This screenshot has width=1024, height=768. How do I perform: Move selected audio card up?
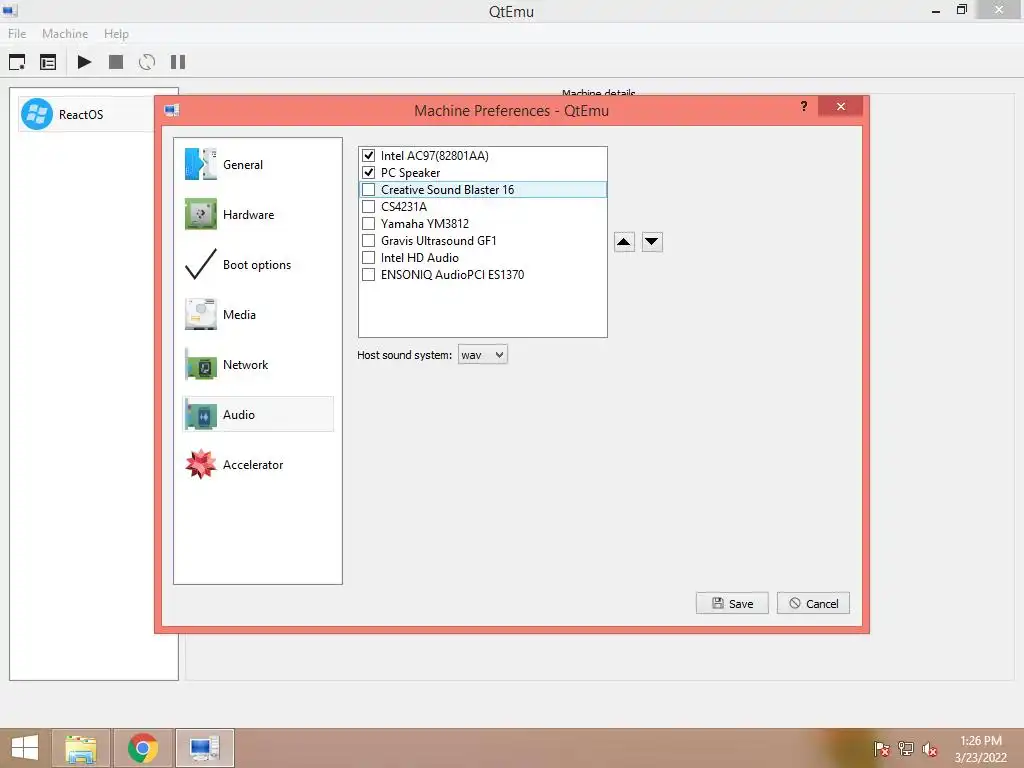click(x=624, y=242)
